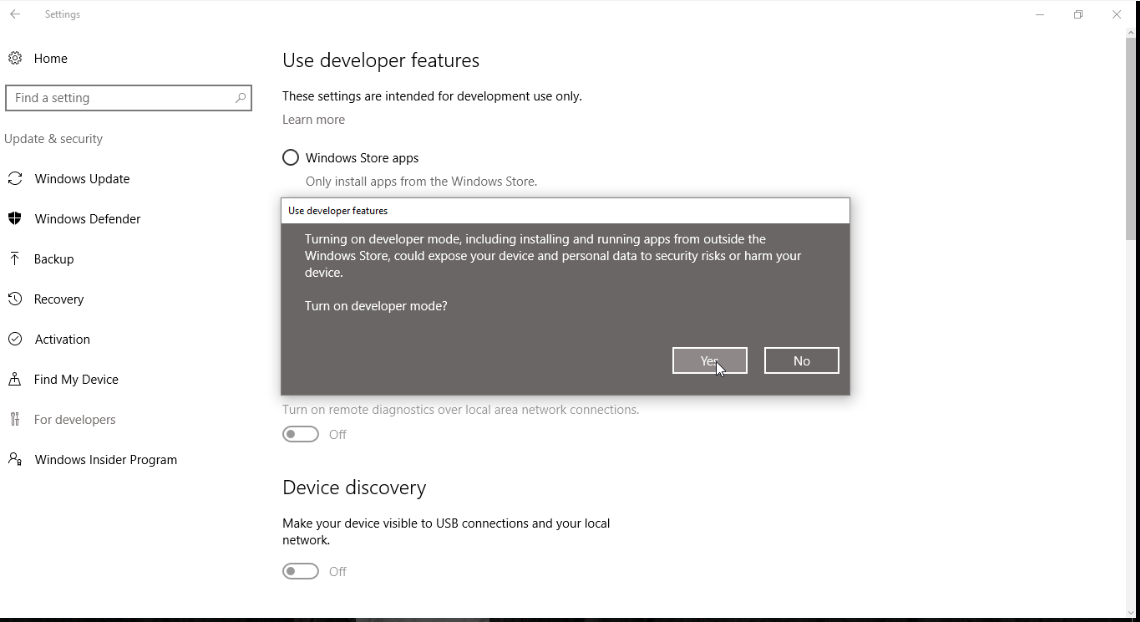Close the Settings window
Viewport: 1140px width, 622px height.
point(1117,14)
